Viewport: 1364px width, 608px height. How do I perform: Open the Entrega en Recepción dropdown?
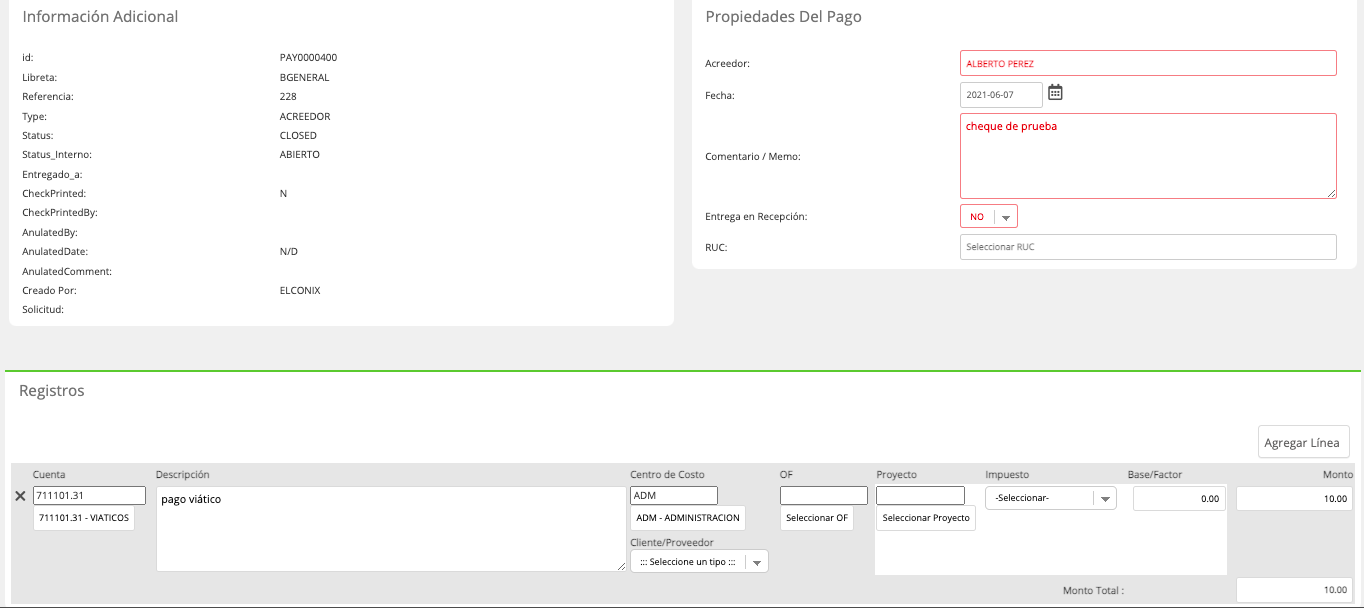[x=988, y=216]
